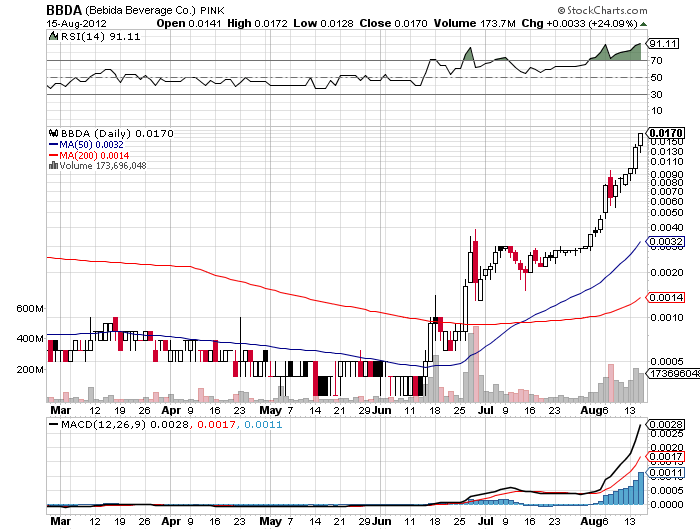Screen dimensions: 700x530
Task: Click the RSI indicator icon beside RSI(14)
Action: 53,36
